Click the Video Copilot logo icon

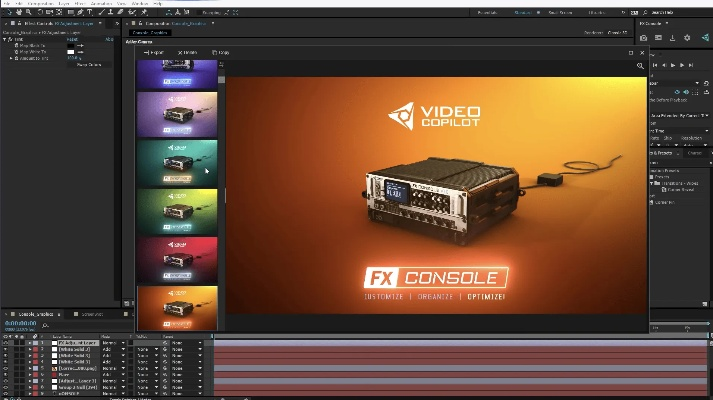[x=401, y=115]
